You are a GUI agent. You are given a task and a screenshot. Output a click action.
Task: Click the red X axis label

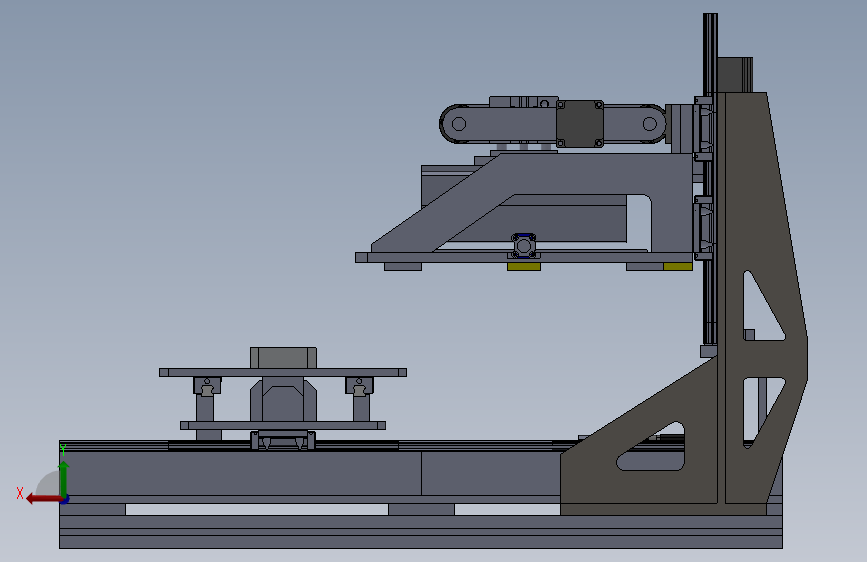point(20,493)
